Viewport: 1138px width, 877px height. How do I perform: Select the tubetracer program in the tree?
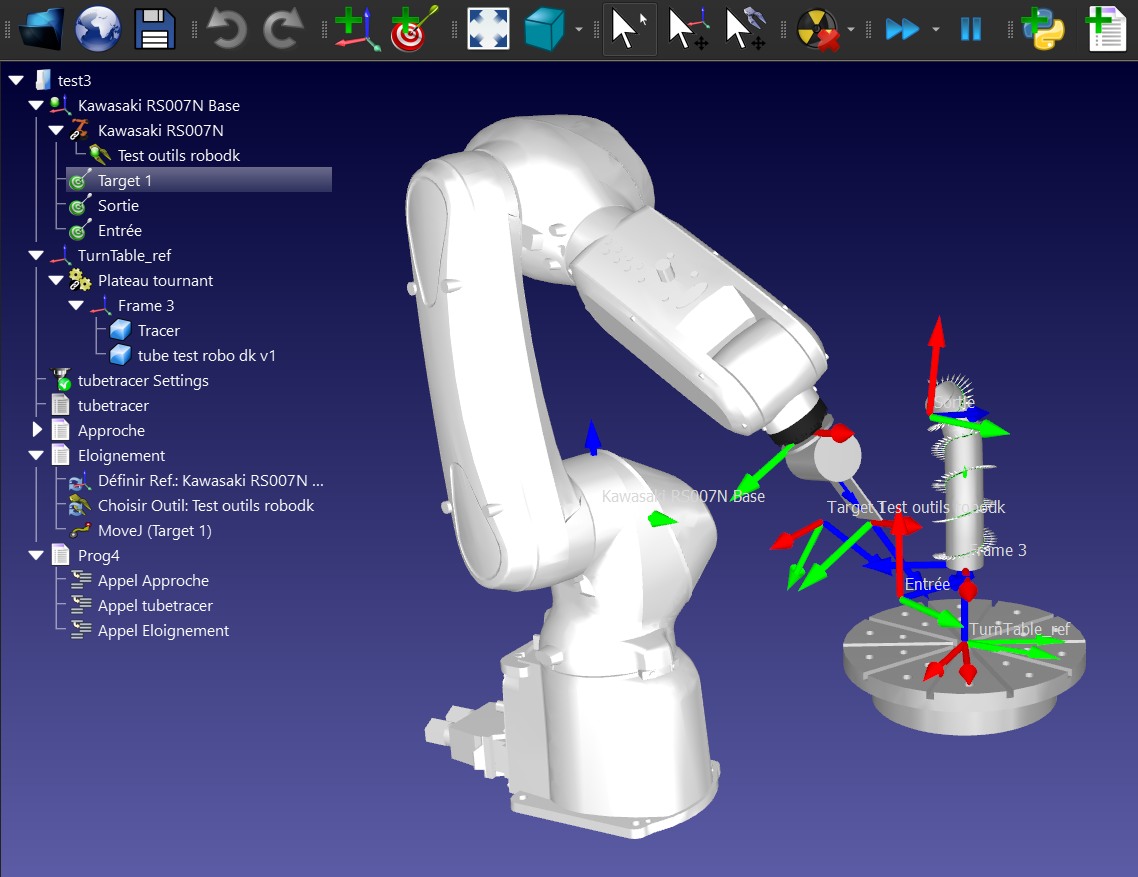click(x=113, y=406)
